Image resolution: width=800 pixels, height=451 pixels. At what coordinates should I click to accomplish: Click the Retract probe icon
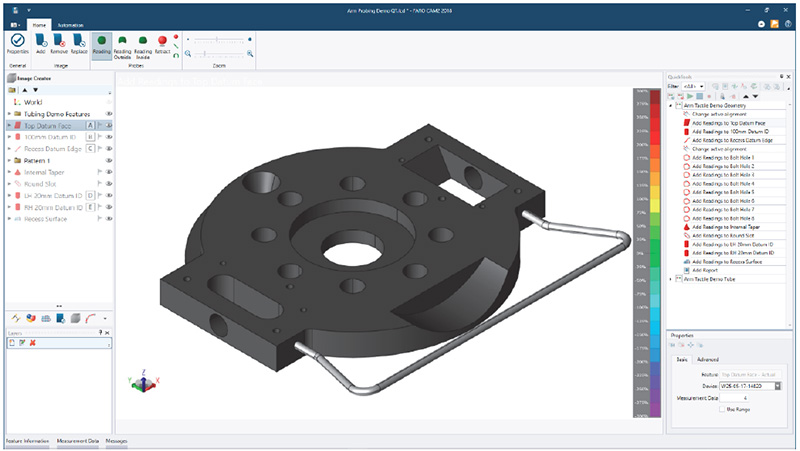click(162, 42)
